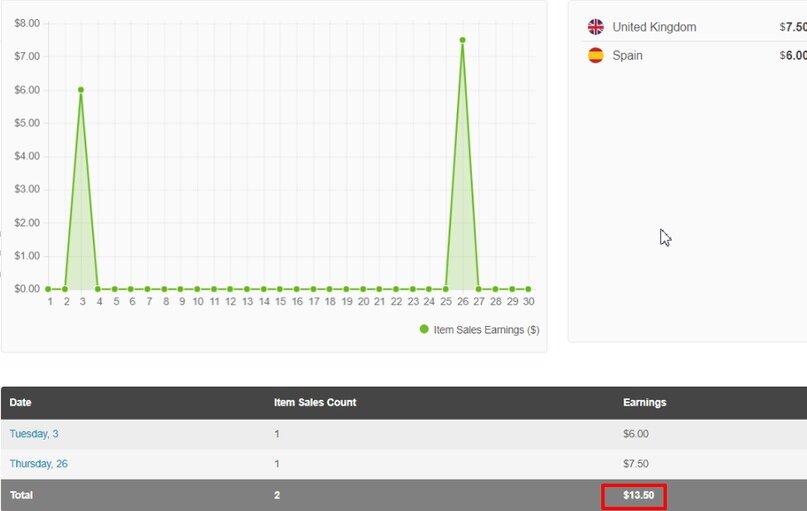
Task: Click the Date column header
Action: click(x=21, y=402)
